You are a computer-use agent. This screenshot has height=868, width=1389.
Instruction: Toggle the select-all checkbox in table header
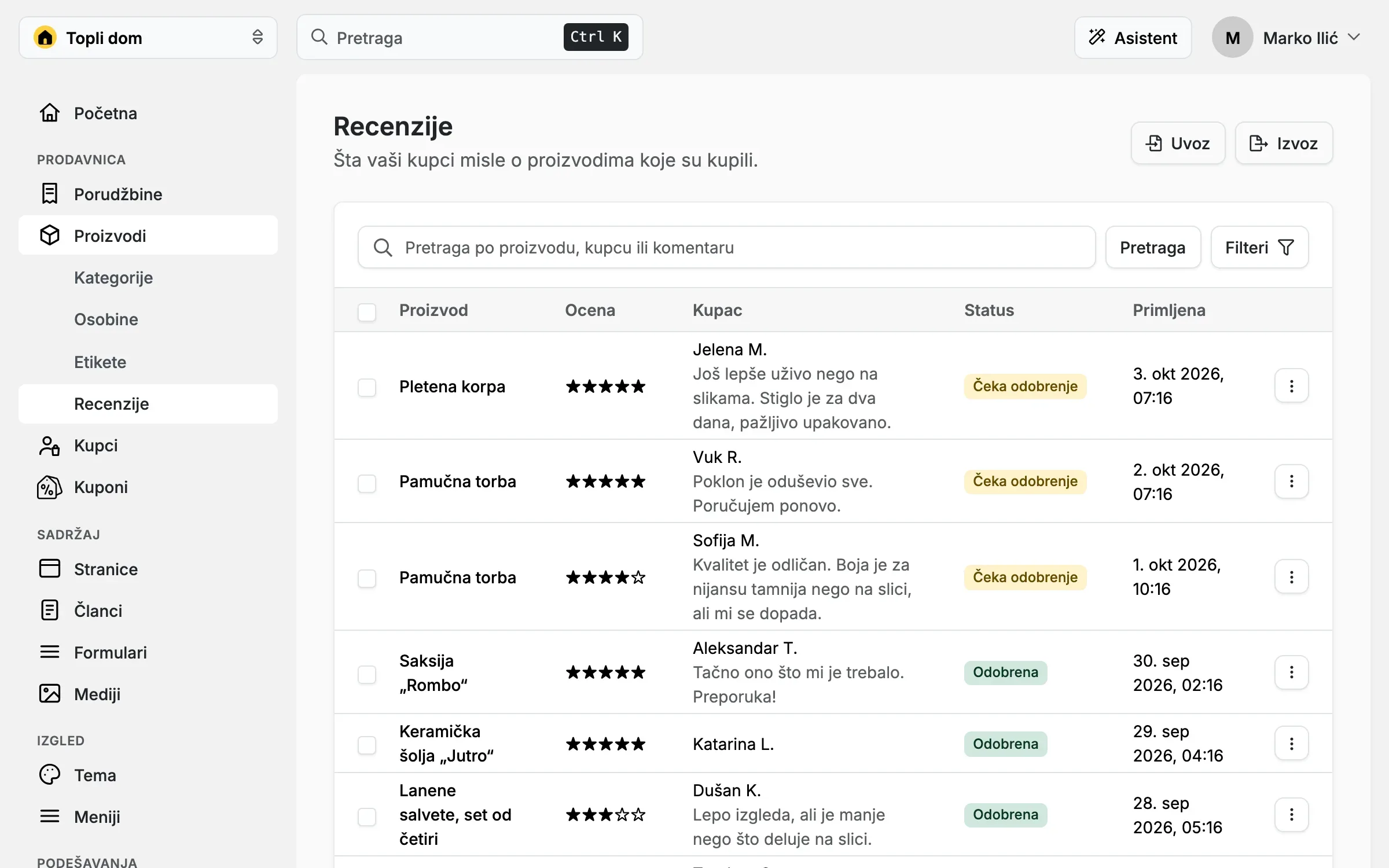367,312
